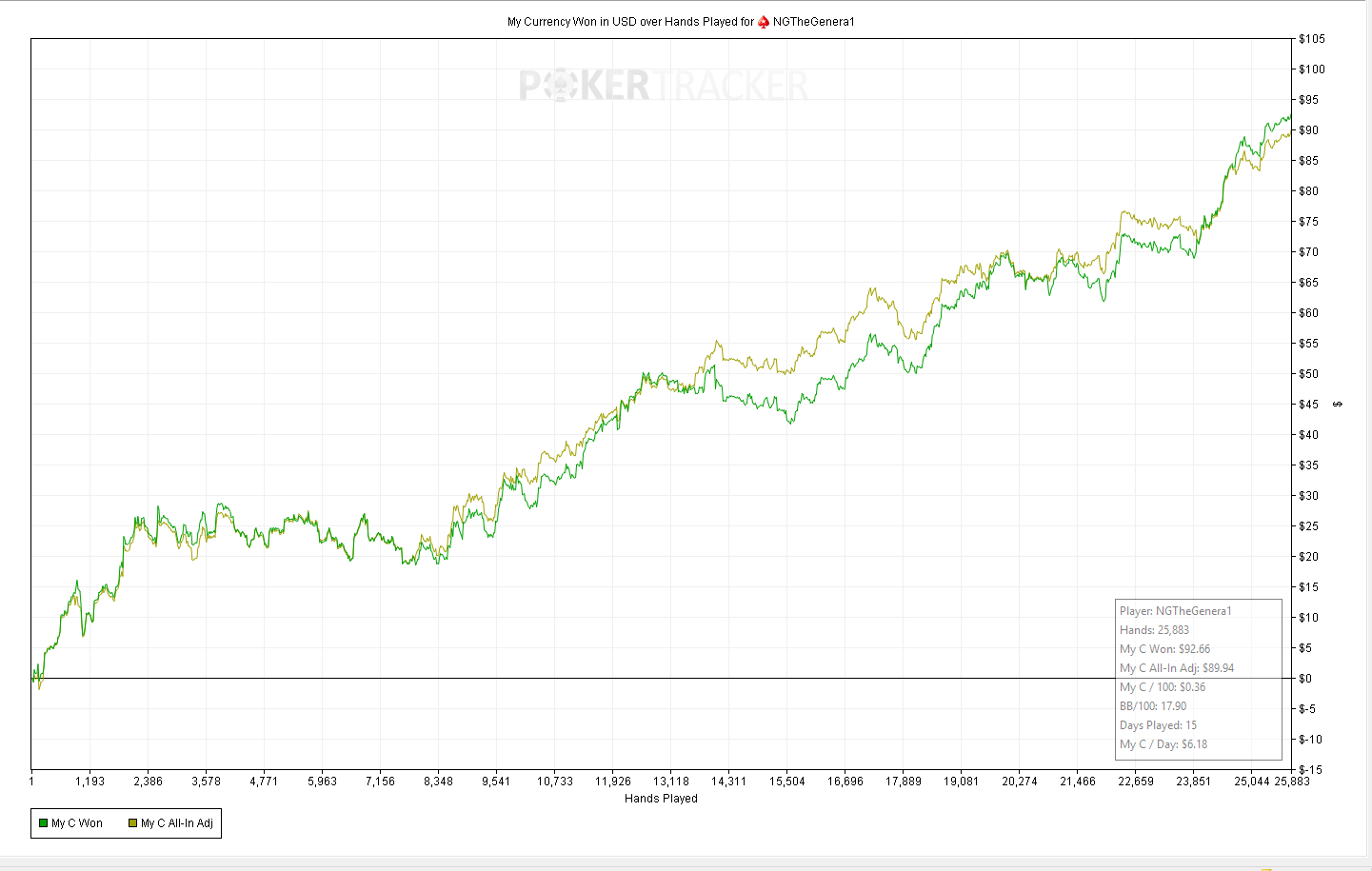Viewport: 1372px width, 871px height.
Task: Click the 2,386 x-axis tick label
Action: [x=148, y=782]
